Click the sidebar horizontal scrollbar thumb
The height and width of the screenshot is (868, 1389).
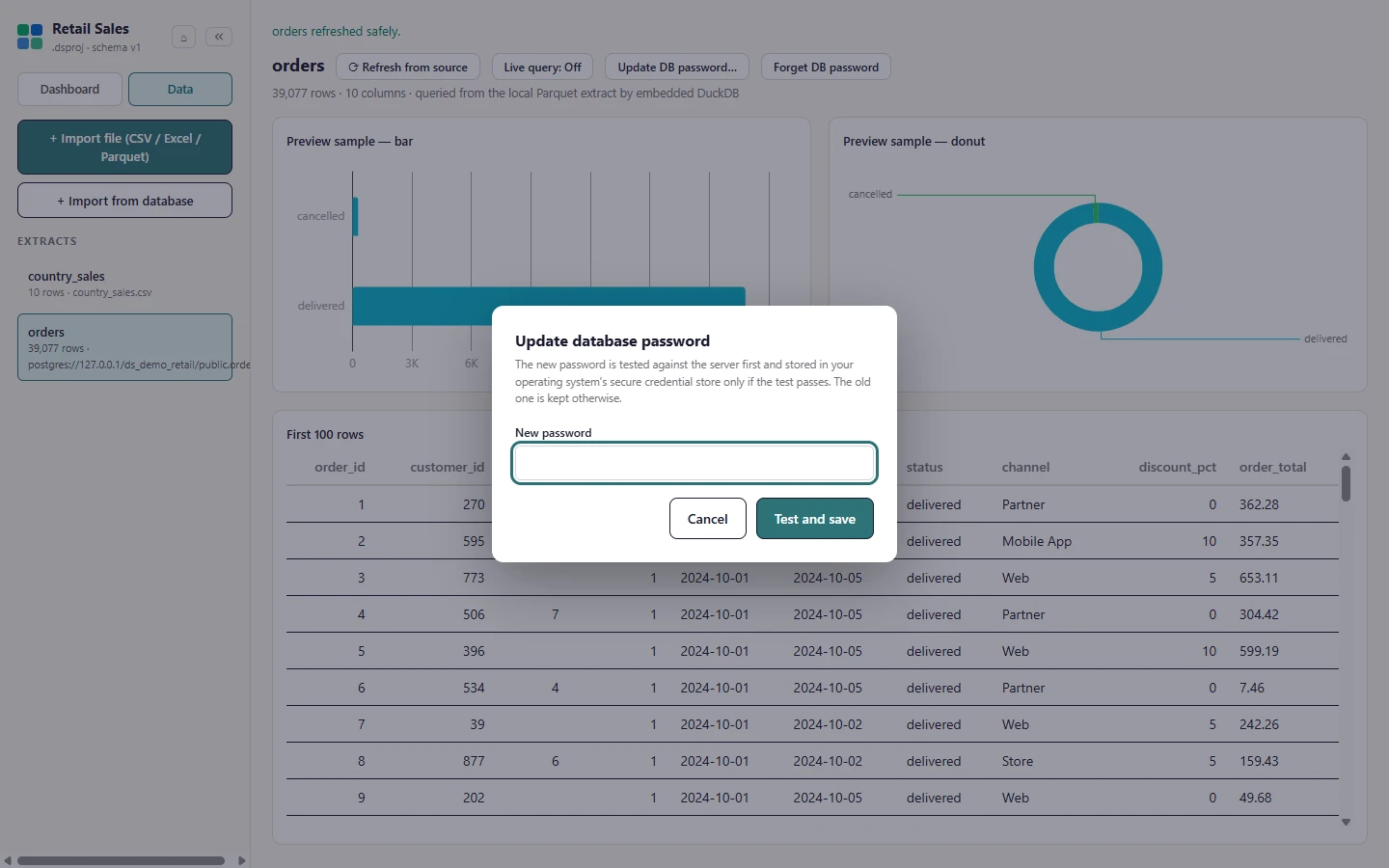[x=122, y=860]
